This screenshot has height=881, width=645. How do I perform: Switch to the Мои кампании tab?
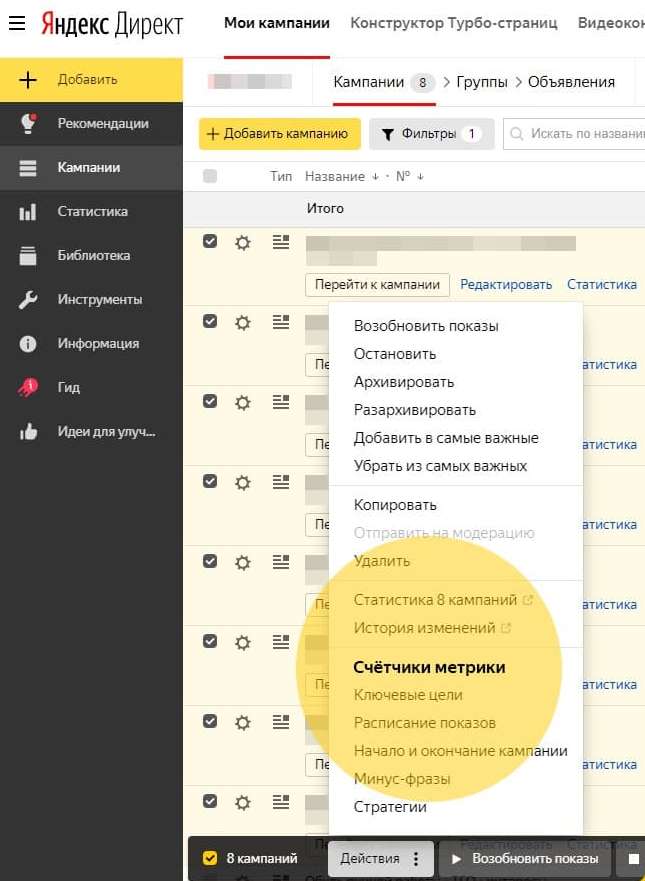pyautogui.click(x=277, y=23)
